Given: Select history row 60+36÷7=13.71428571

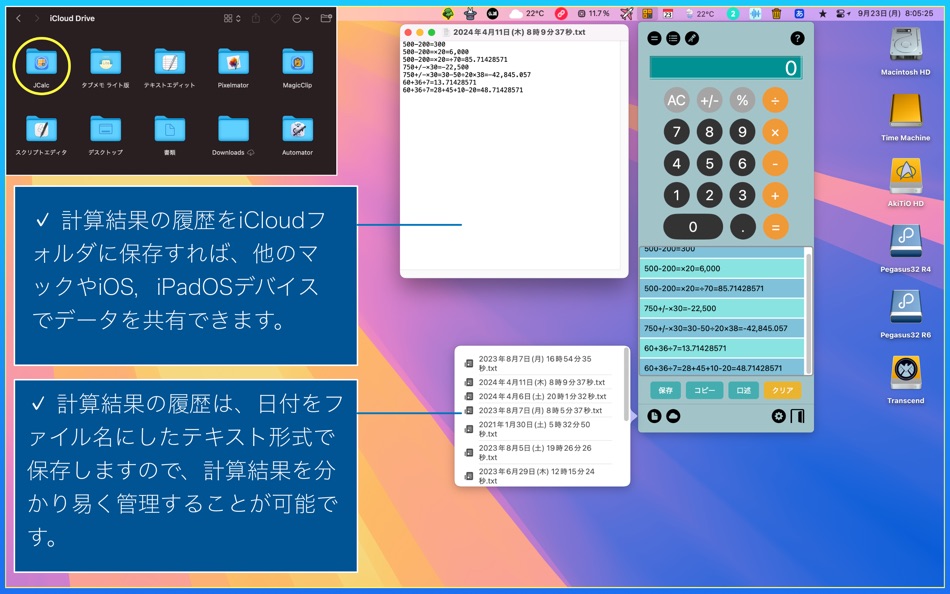Looking at the screenshot, I should pyautogui.click(x=722, y=348).
